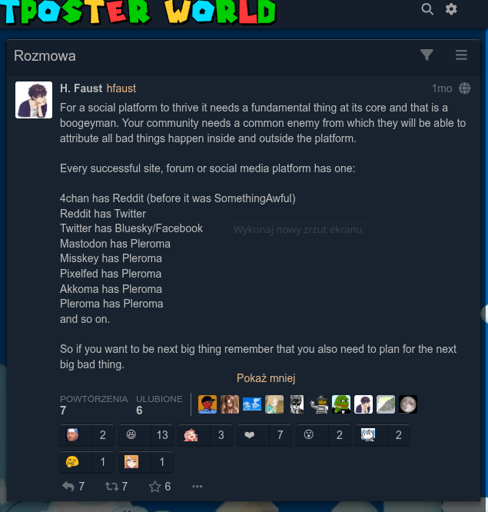The image size is (488, 512).
Task: Click the Pepe frog avatar
Action: click(x=341, y=404)
